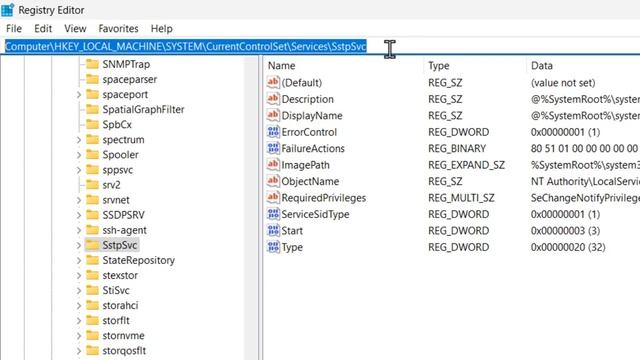Click the SstpSvc folder icon
Image resolution: width=640 pixels, height=360 pixels.
92,245
